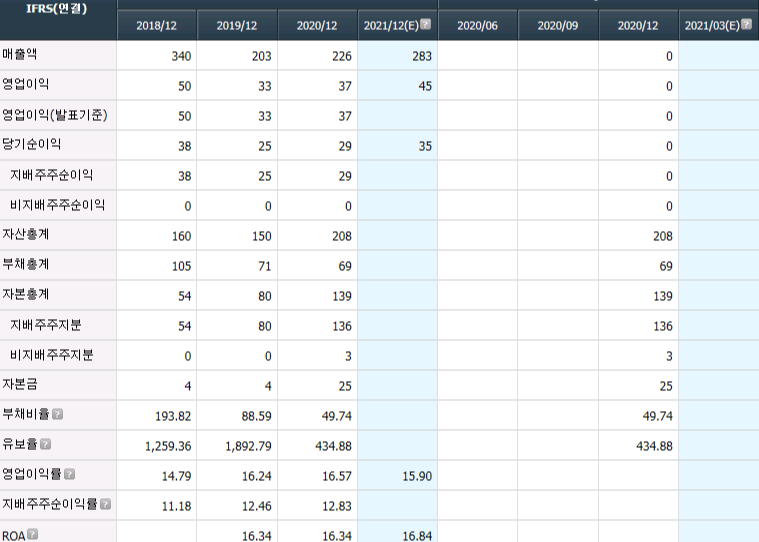Click help icon next to 2021/12(E) header
Image resolution: width=759 pixels, height=542 pixels.
[425, 24]
